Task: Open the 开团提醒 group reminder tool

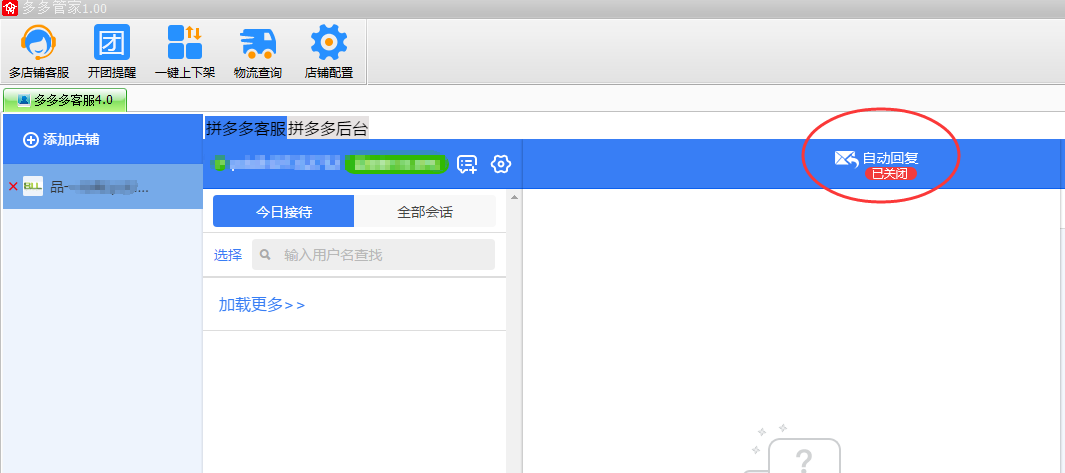Action: point(111,52)
